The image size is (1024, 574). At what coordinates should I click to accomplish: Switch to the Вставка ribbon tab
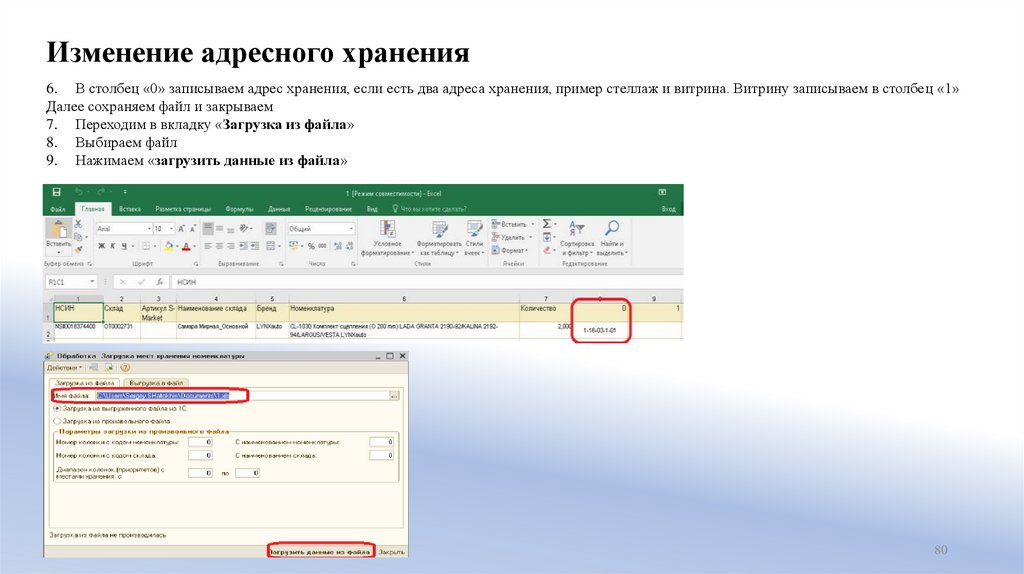click(x=130, y=210)
